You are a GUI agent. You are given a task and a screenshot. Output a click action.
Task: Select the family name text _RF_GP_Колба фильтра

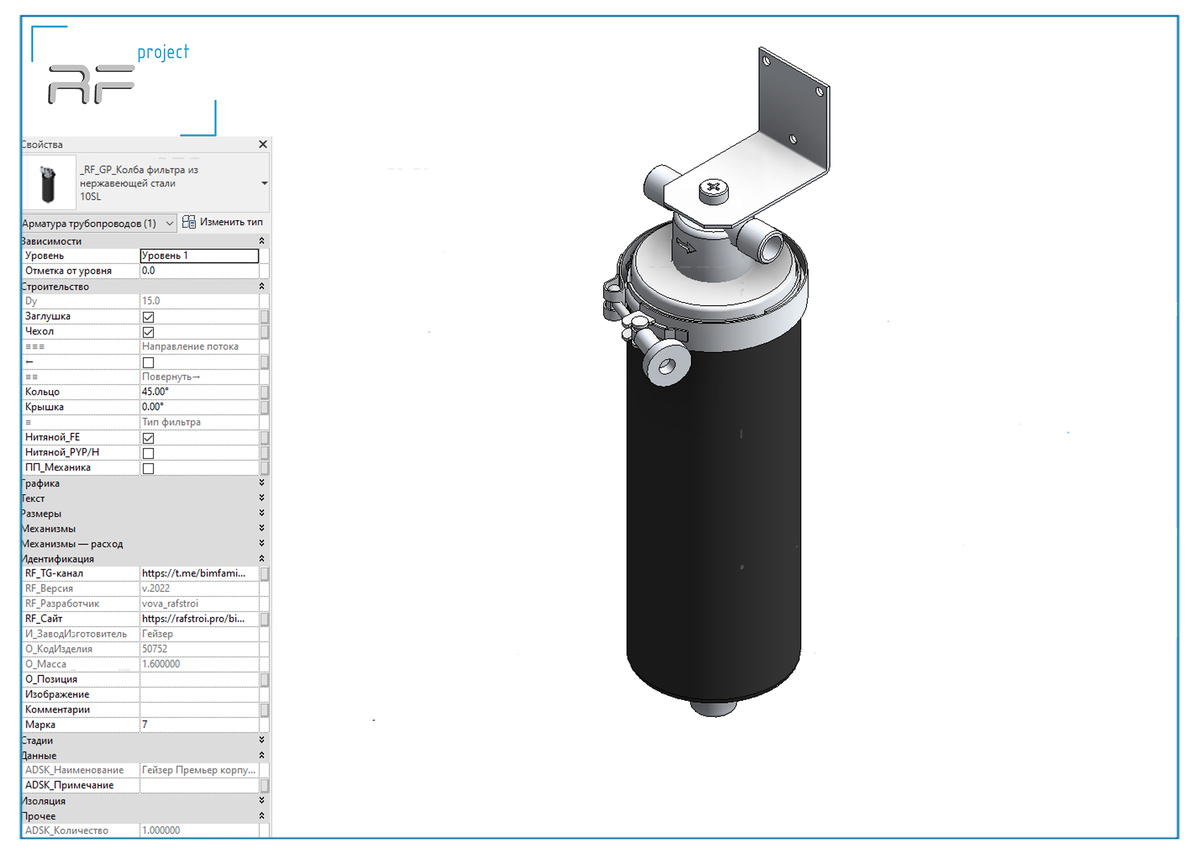[138, 170]
